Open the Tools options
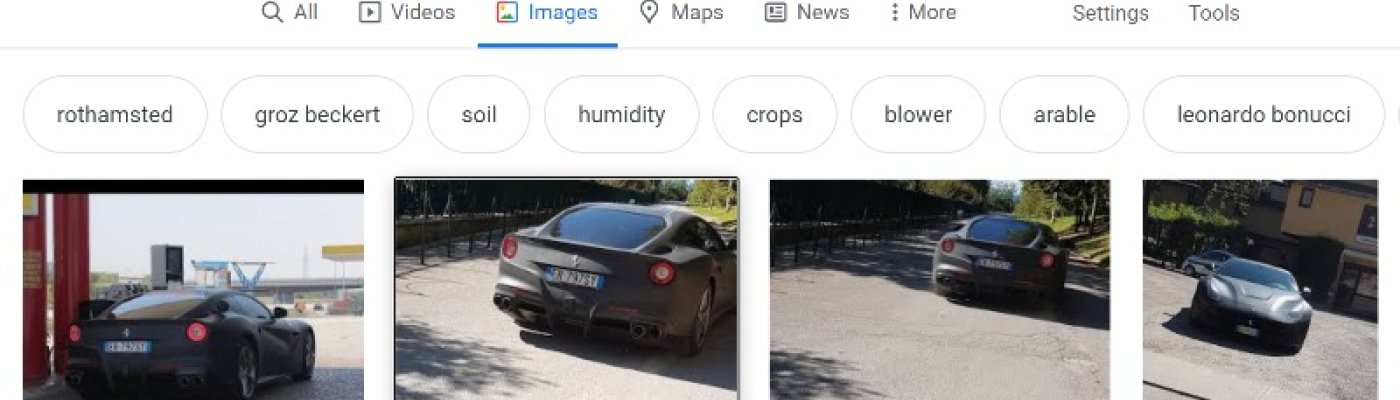This screenshot has height=400, width=1400. coord(1214,13)
